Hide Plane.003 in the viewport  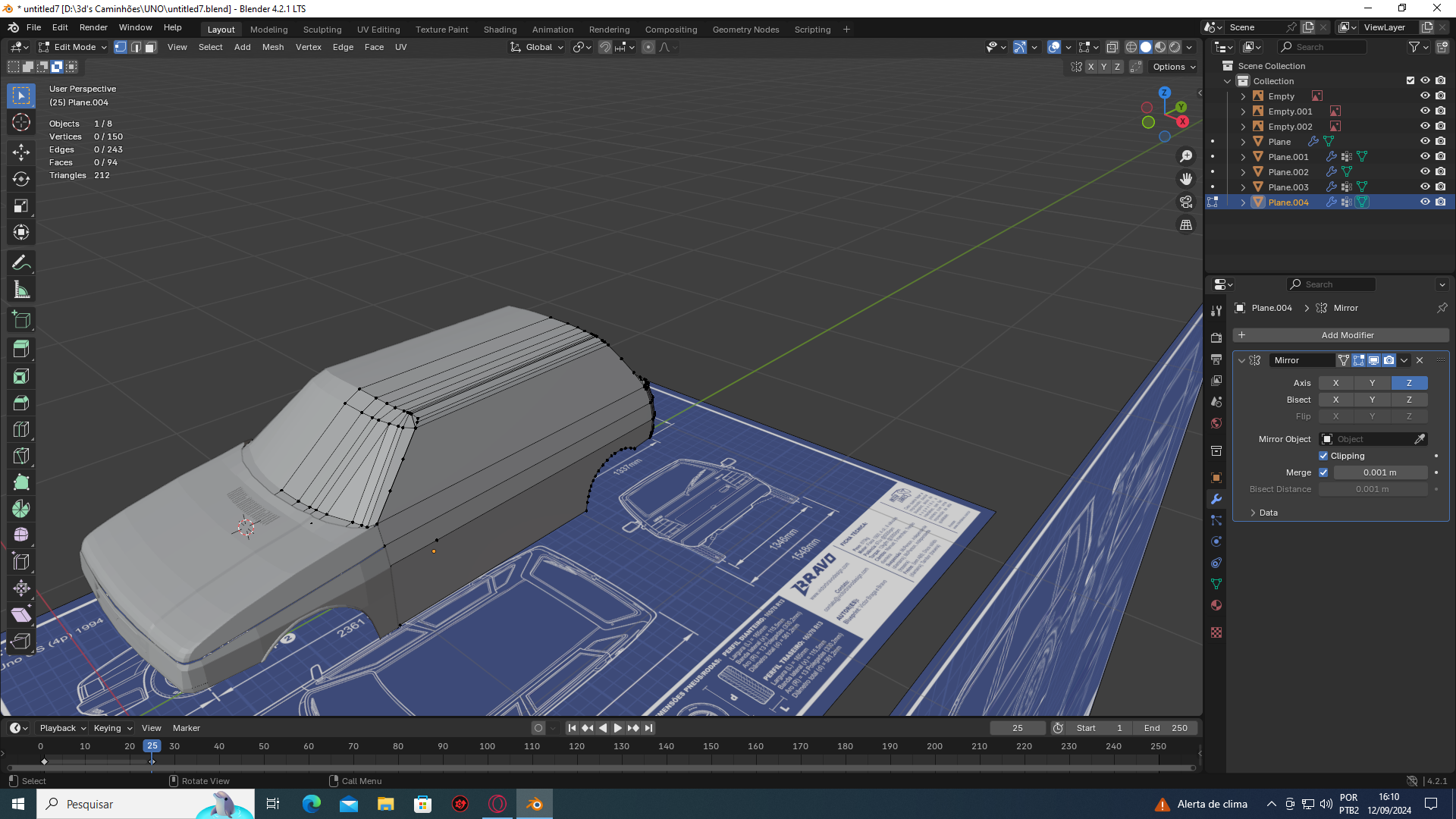pyautogui.click(x=1425, y=187)
